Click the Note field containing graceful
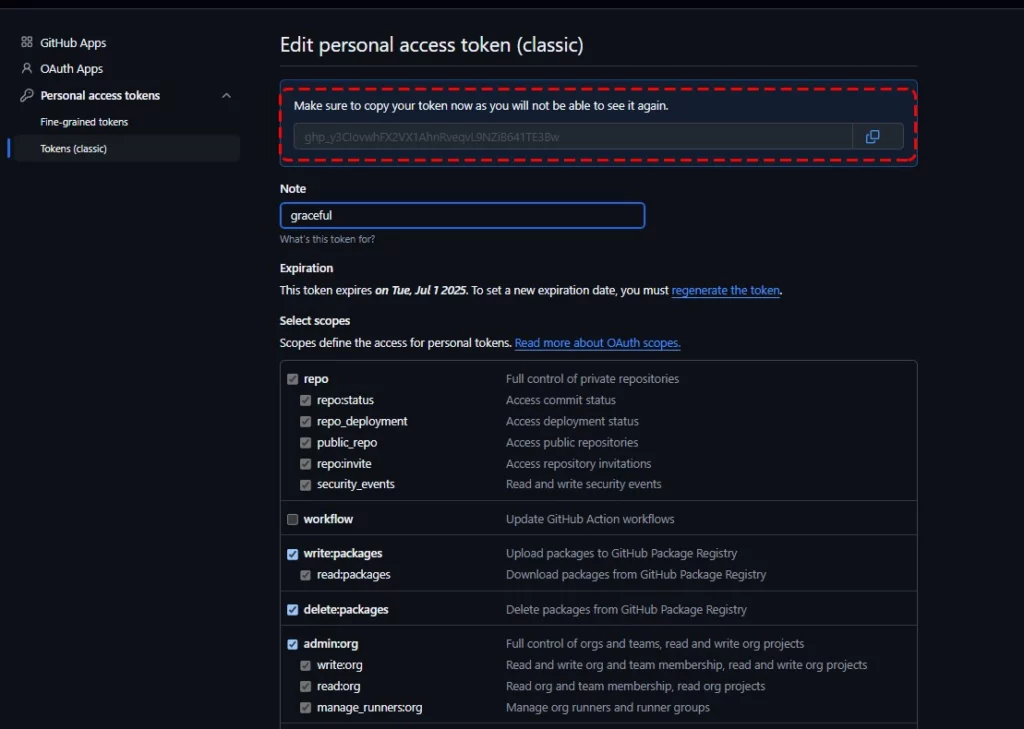1024x729 pixels. 462,216
